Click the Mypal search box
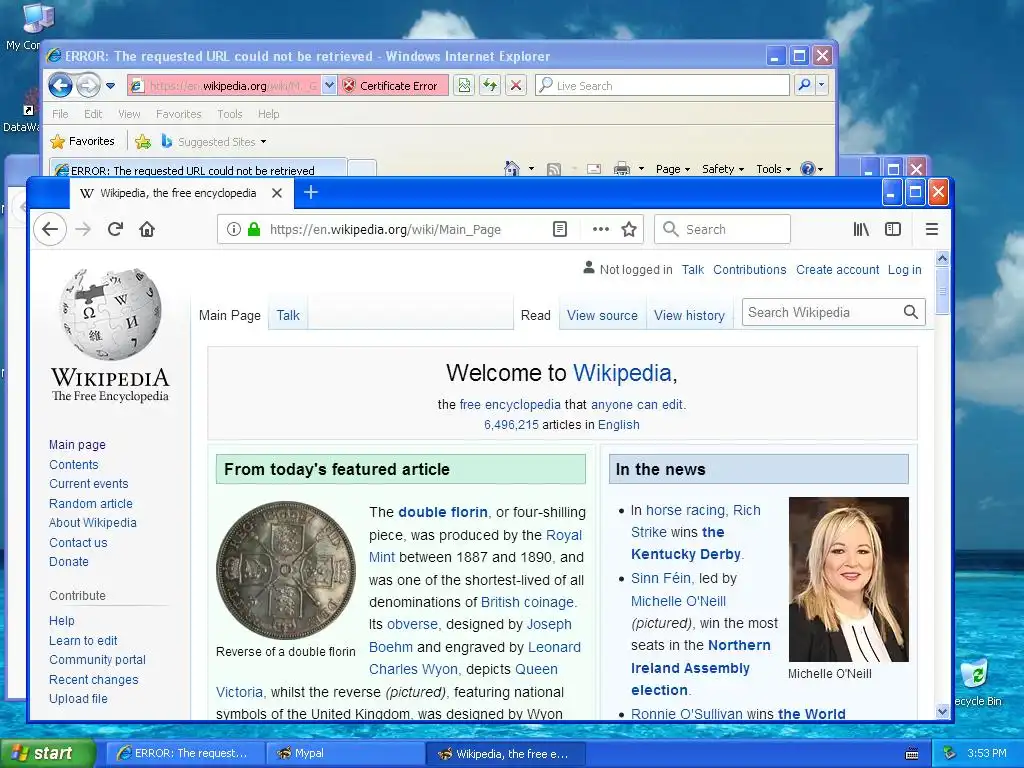The image size is (1024, 768). coord(722,229)
